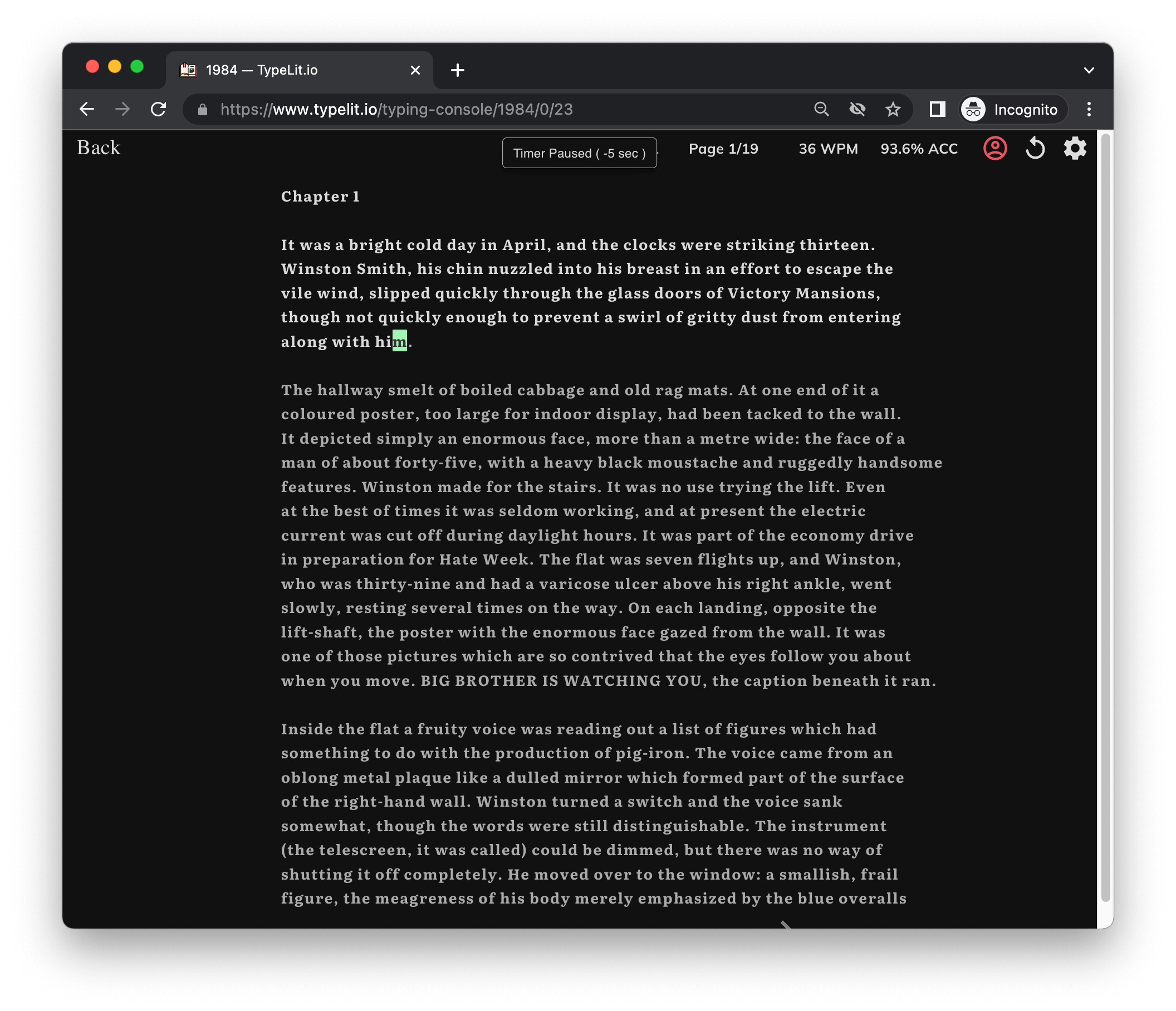Click the zoom magnifier in address bar
1176x1011 pixels.
pyautogui.click(x=821, y=109)
